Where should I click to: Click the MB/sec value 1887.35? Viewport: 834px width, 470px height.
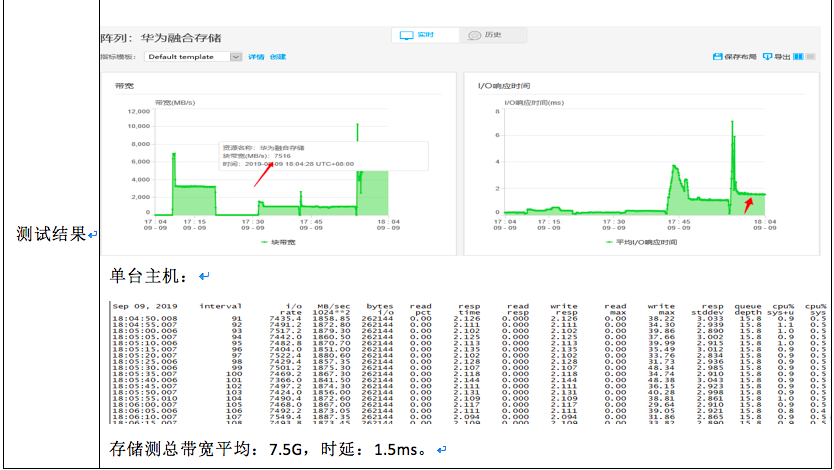pos(331,417)
